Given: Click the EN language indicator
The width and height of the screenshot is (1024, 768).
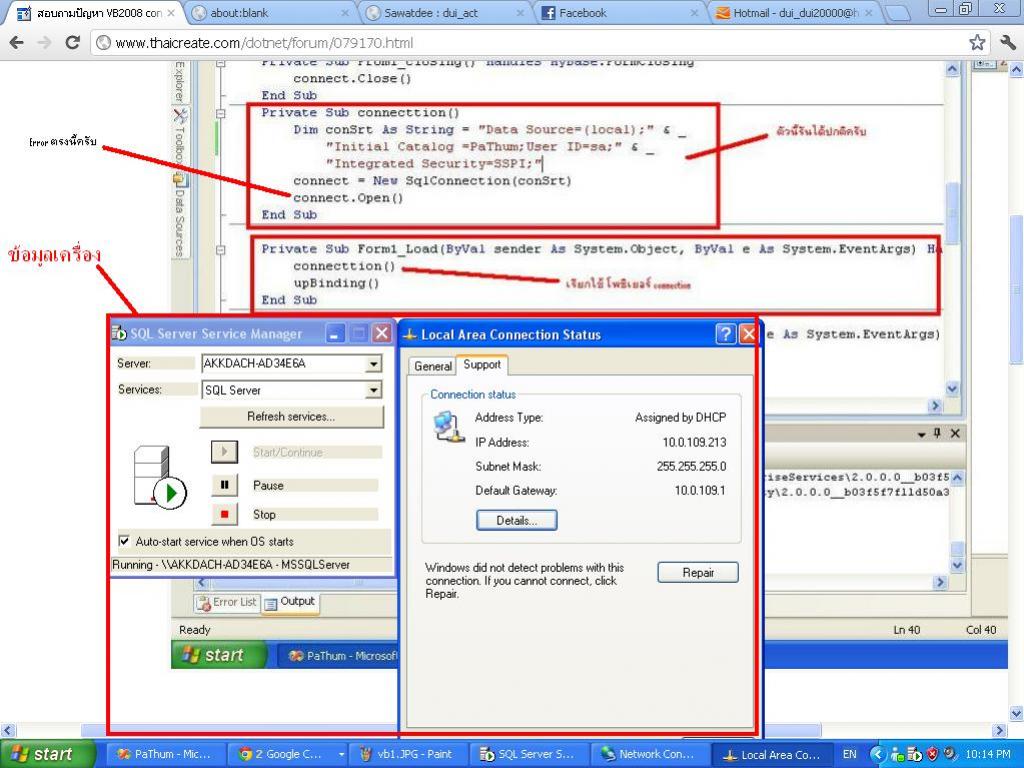Looking at the screenshot, I should [x=850, y=754].
